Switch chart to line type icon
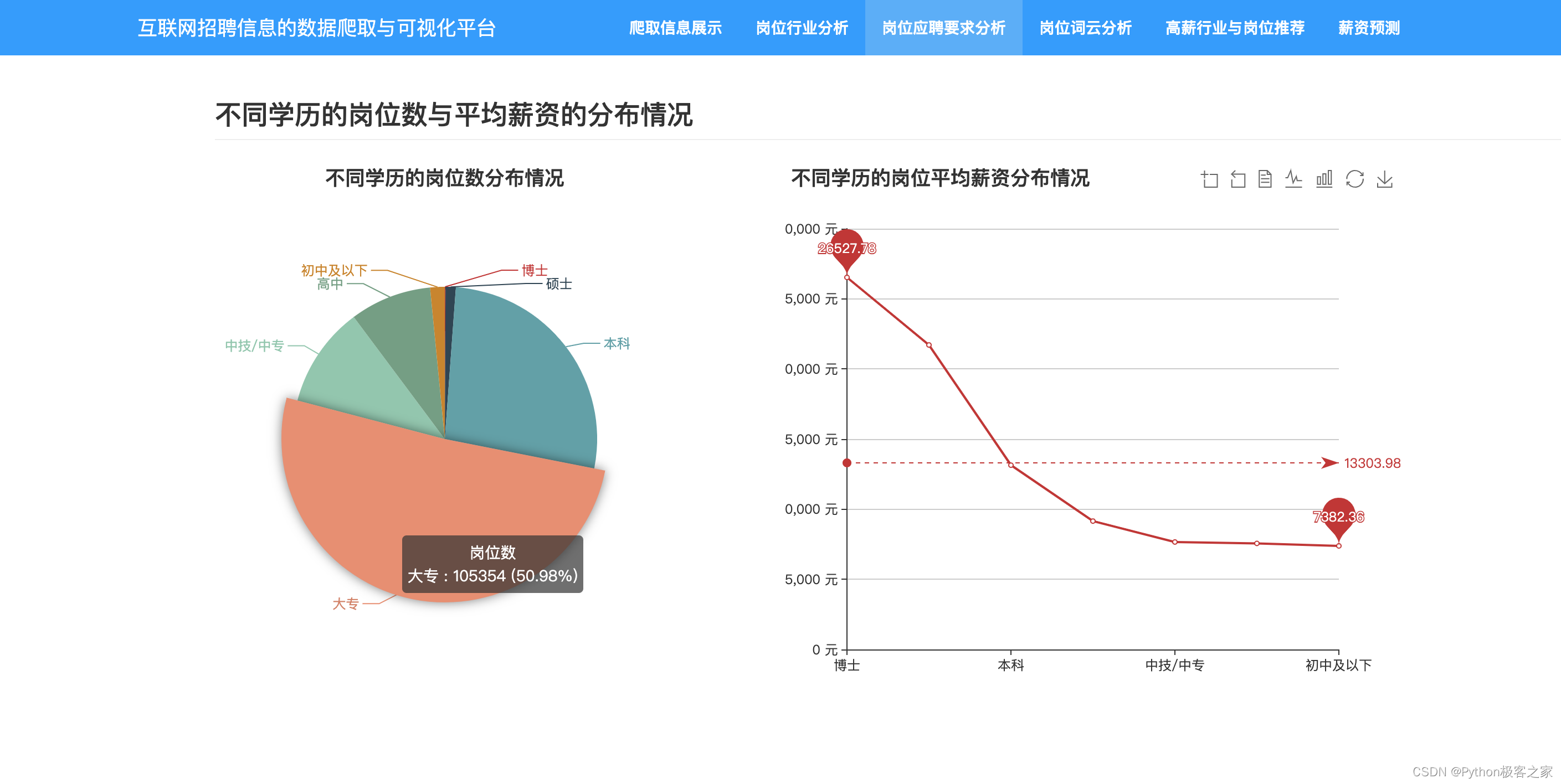Viewport: 1561px width, 784px height. 1293,179
